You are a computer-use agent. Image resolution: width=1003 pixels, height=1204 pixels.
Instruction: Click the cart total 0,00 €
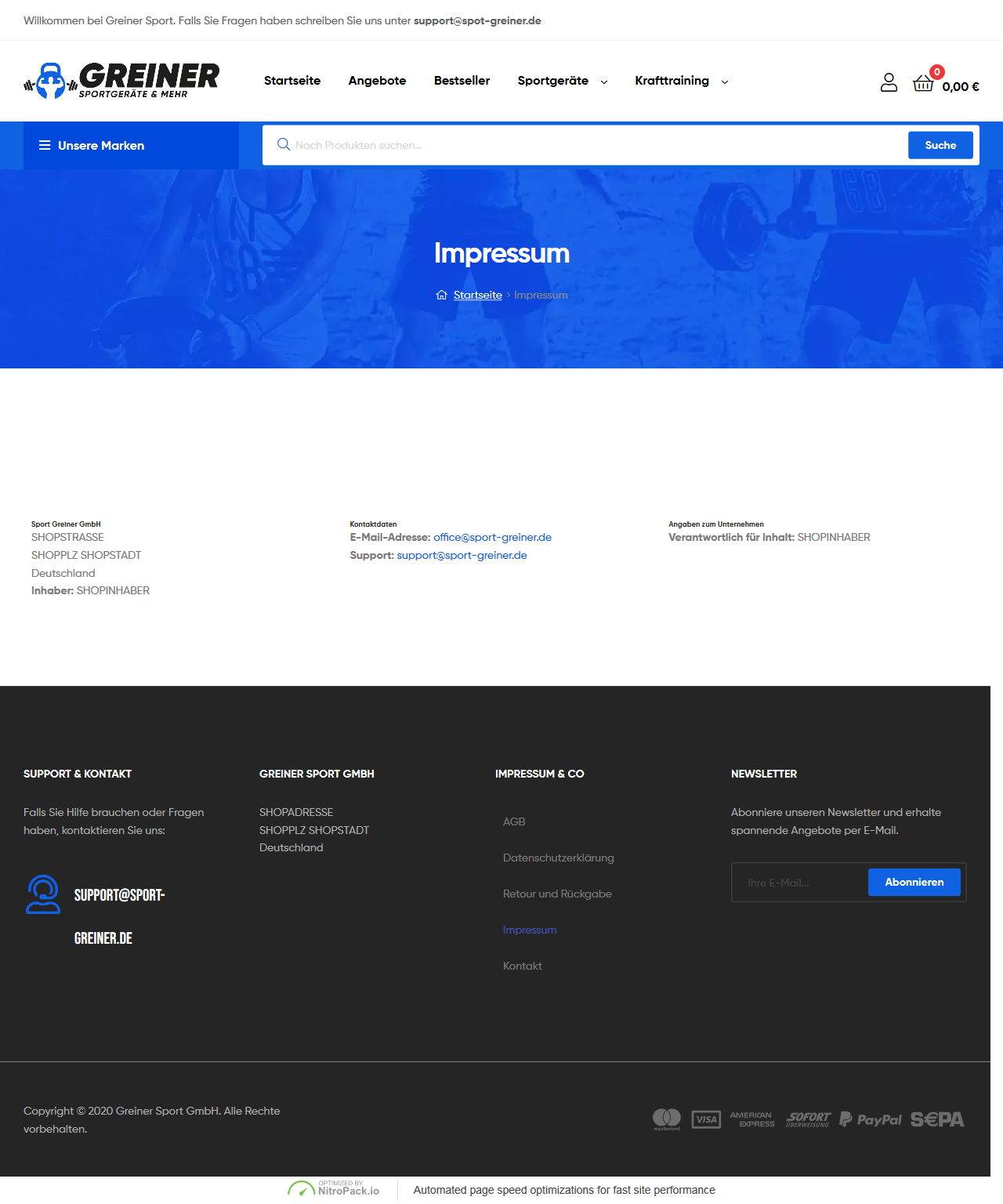coord(961,87)
